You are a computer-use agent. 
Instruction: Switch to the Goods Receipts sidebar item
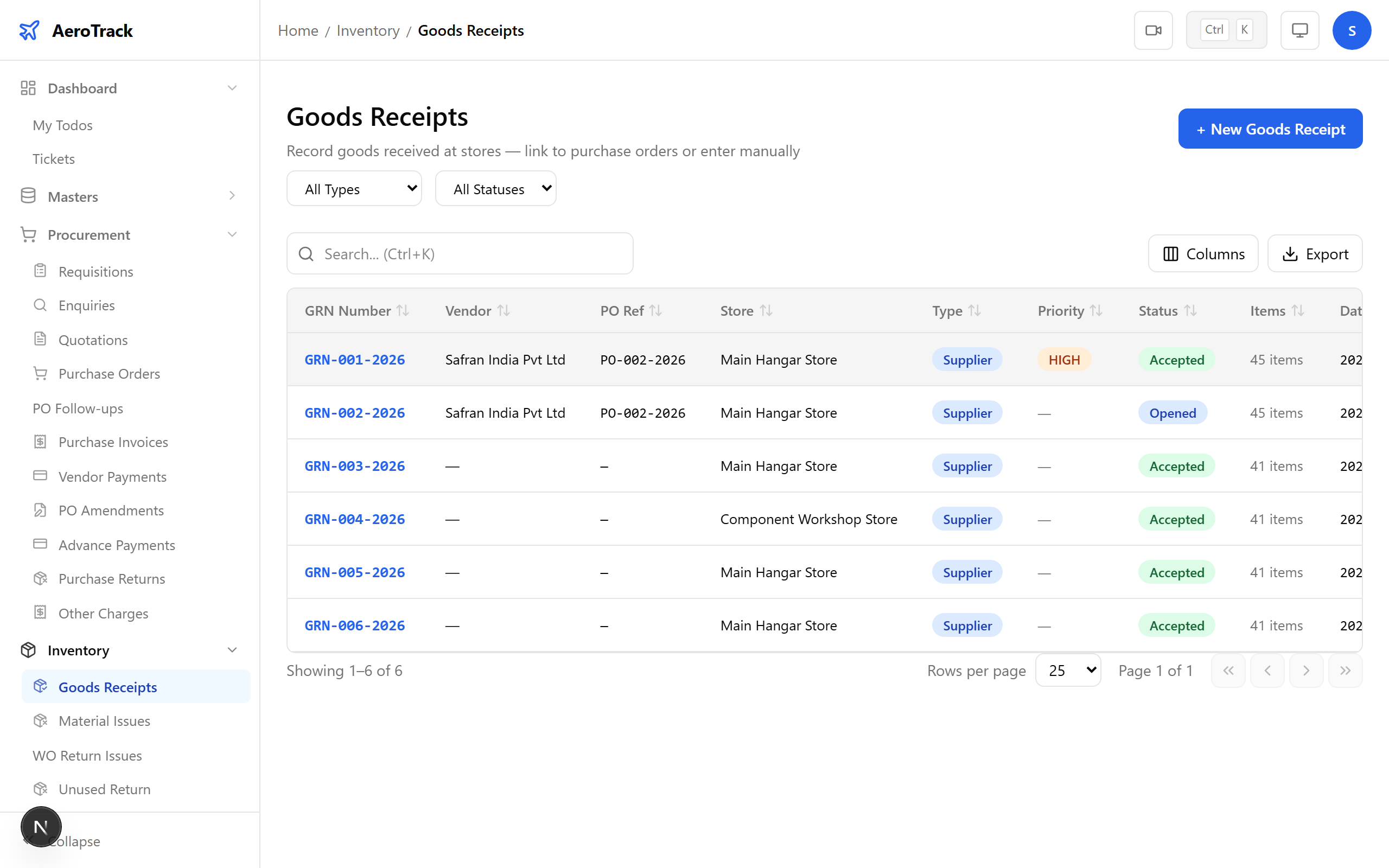point(107,687)
